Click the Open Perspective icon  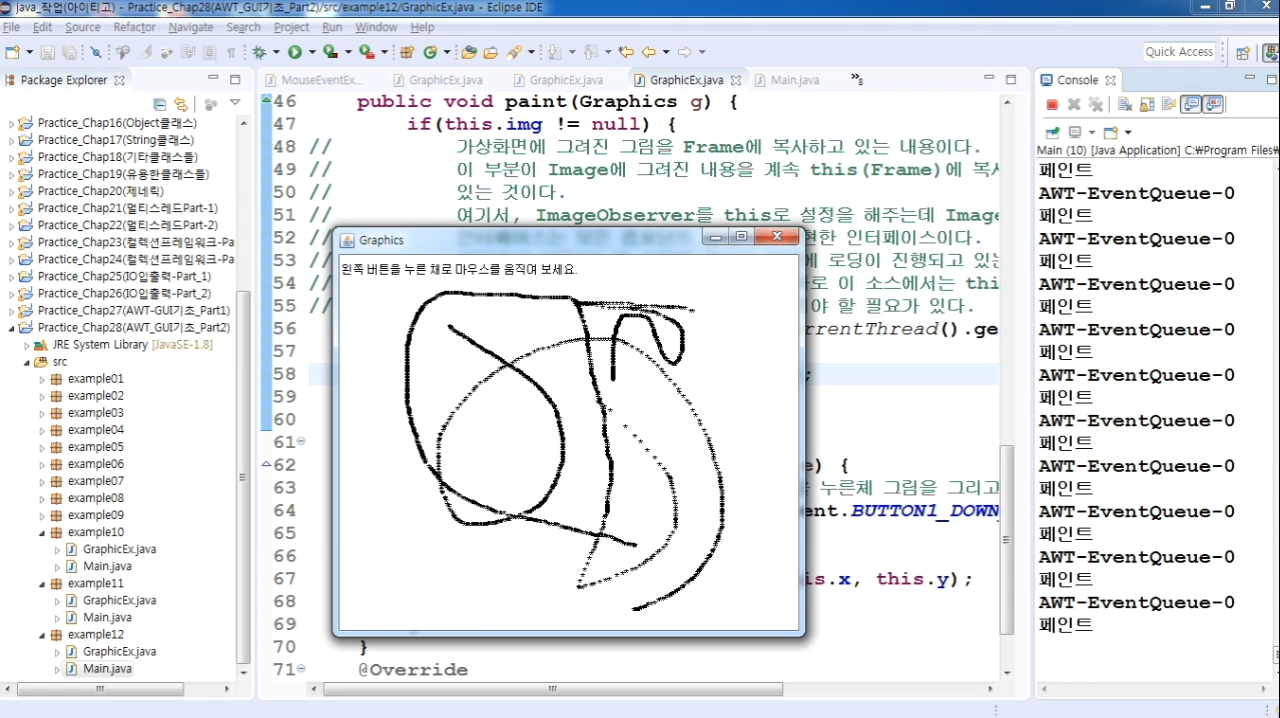1243,53
